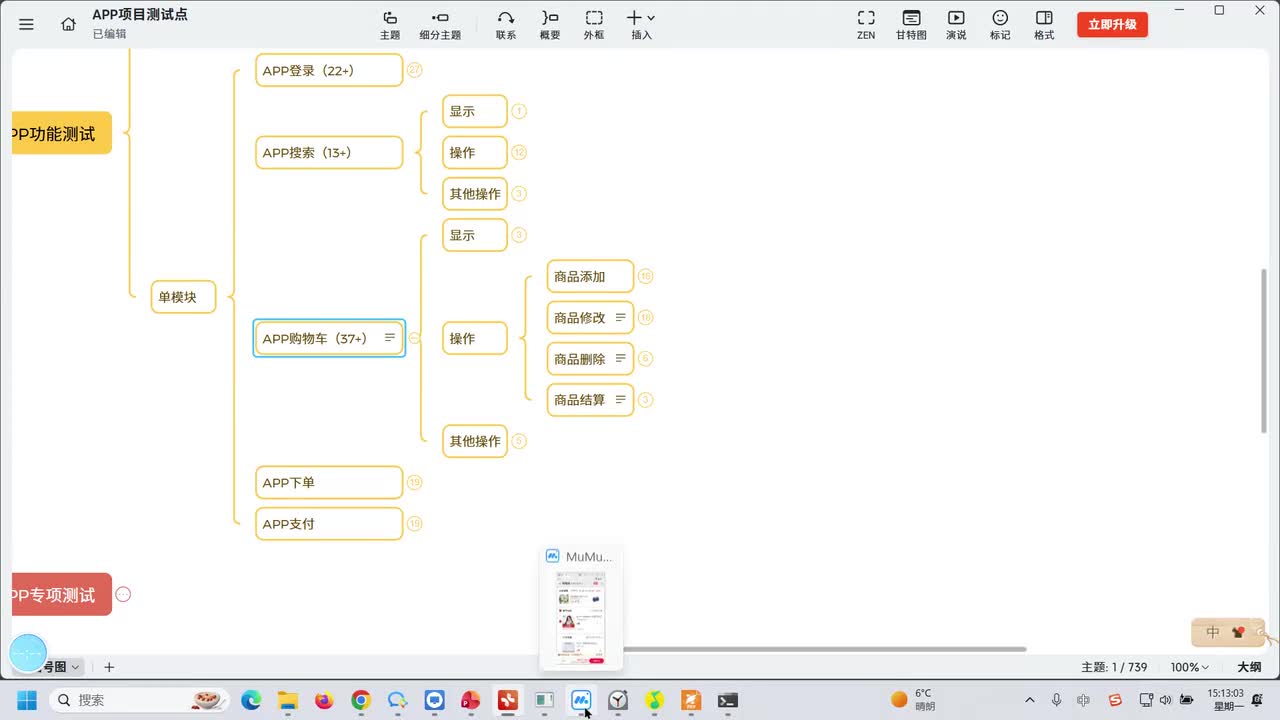
Task: Open note icon on 商品修改
Action: point(620,317)
